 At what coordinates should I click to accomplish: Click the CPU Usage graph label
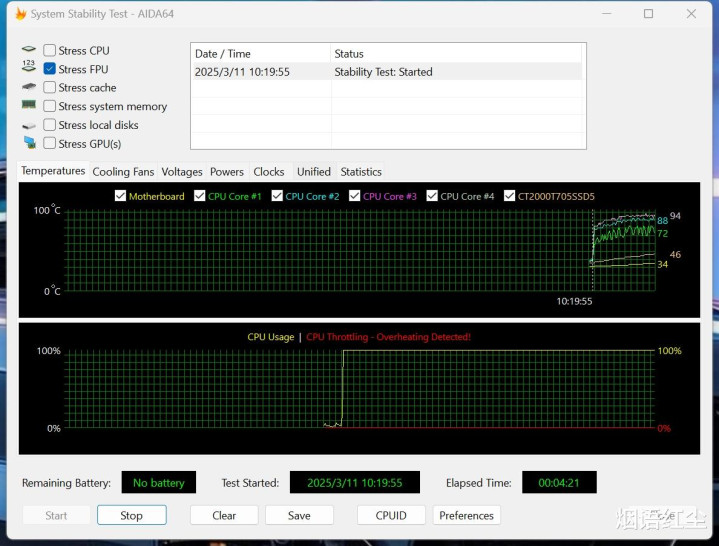point(271,337)
